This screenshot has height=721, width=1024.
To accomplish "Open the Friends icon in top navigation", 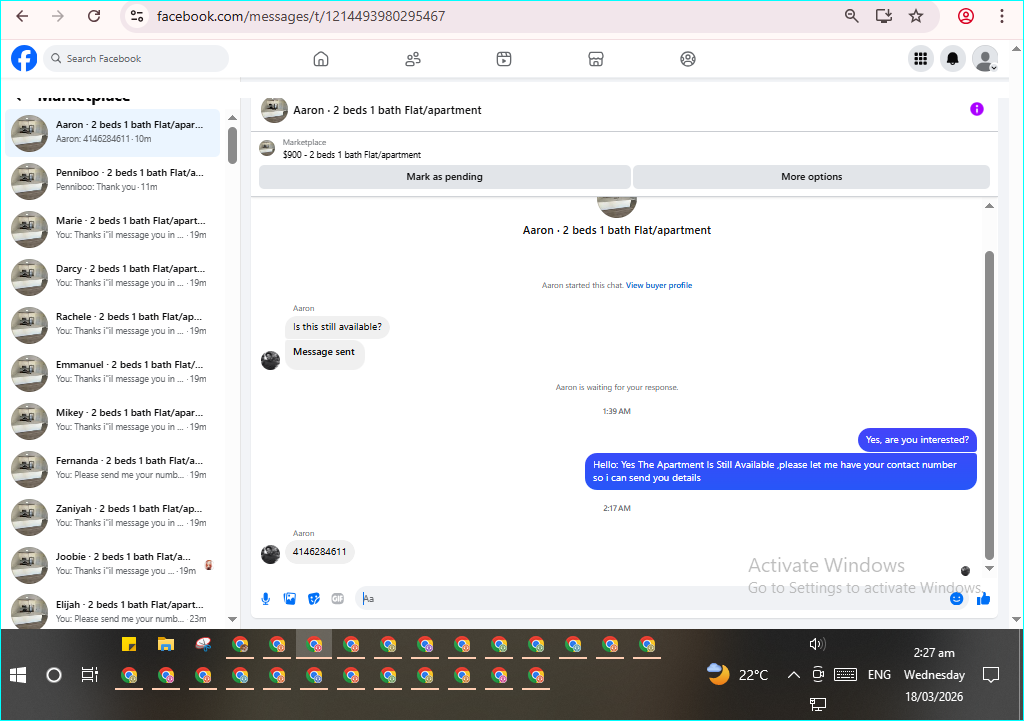I will (x=413, y=59).
